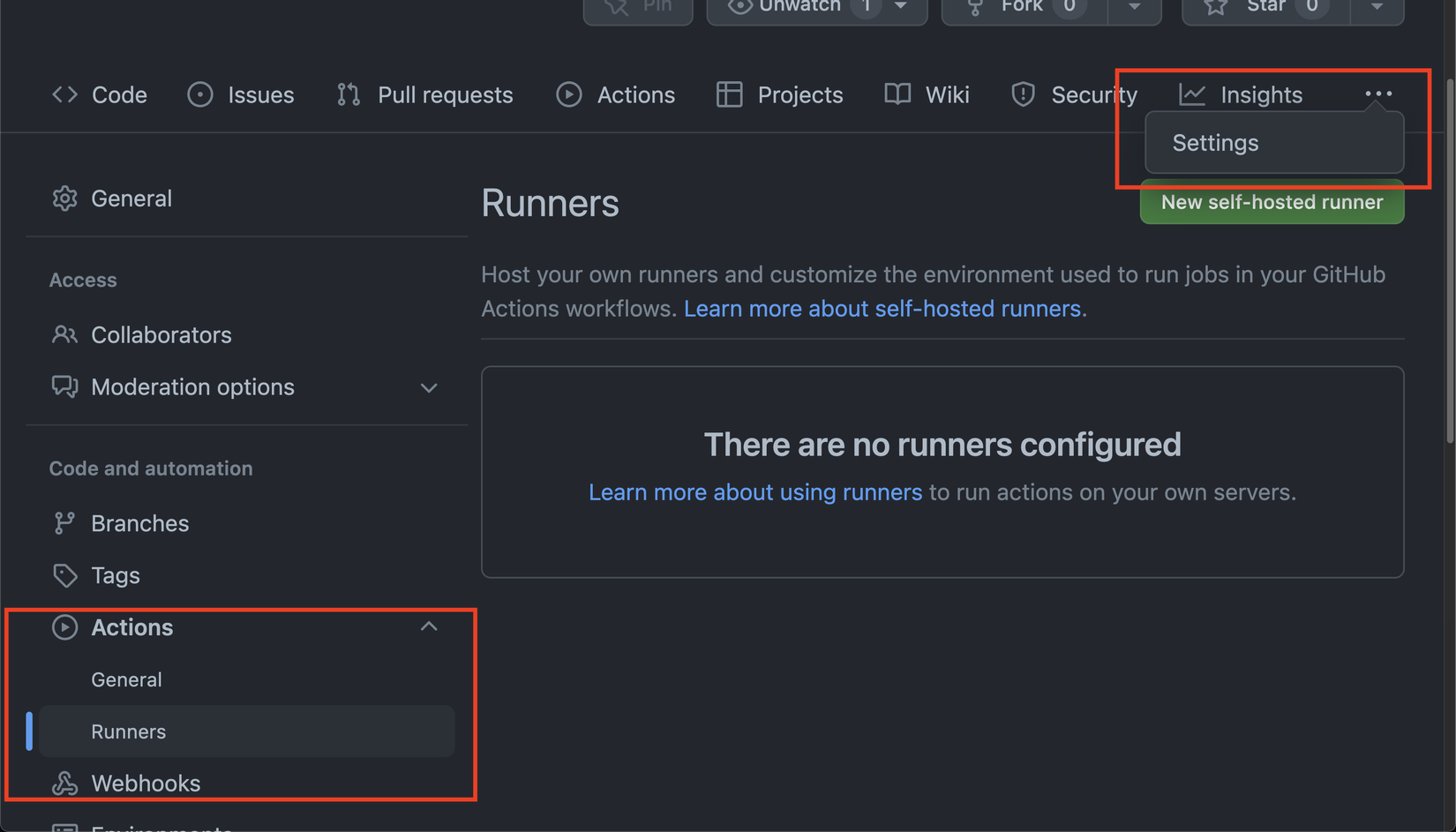Click the three-dot overflow menu button

pyautogui.click(x=1377, y=94)
